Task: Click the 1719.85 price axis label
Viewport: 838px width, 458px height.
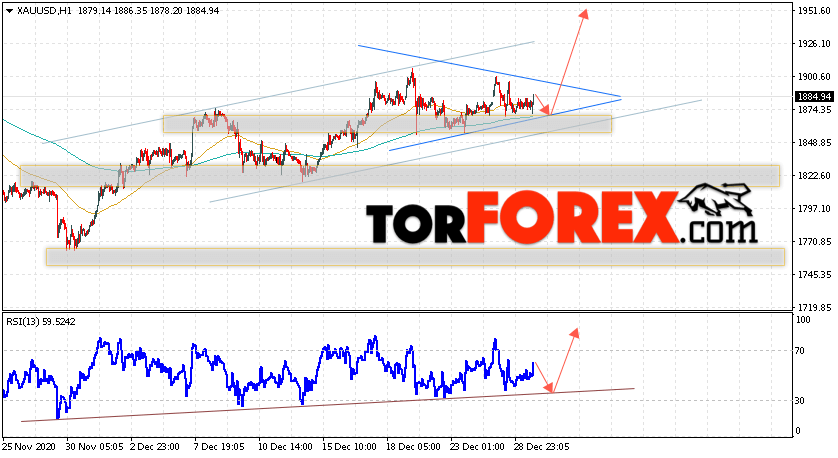Action: [814, 308]
